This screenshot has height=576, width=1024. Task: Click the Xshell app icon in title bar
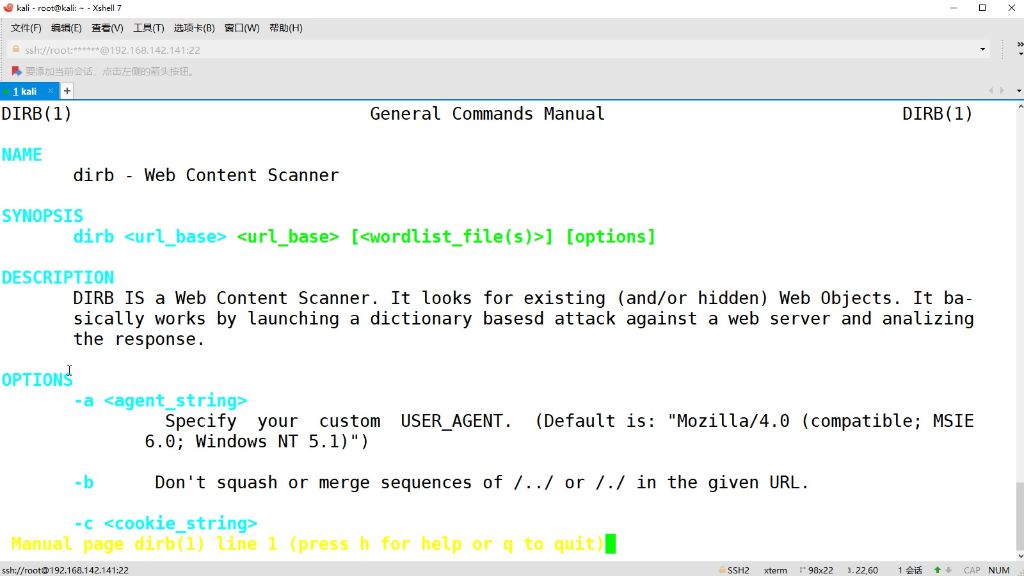(8, 8)
